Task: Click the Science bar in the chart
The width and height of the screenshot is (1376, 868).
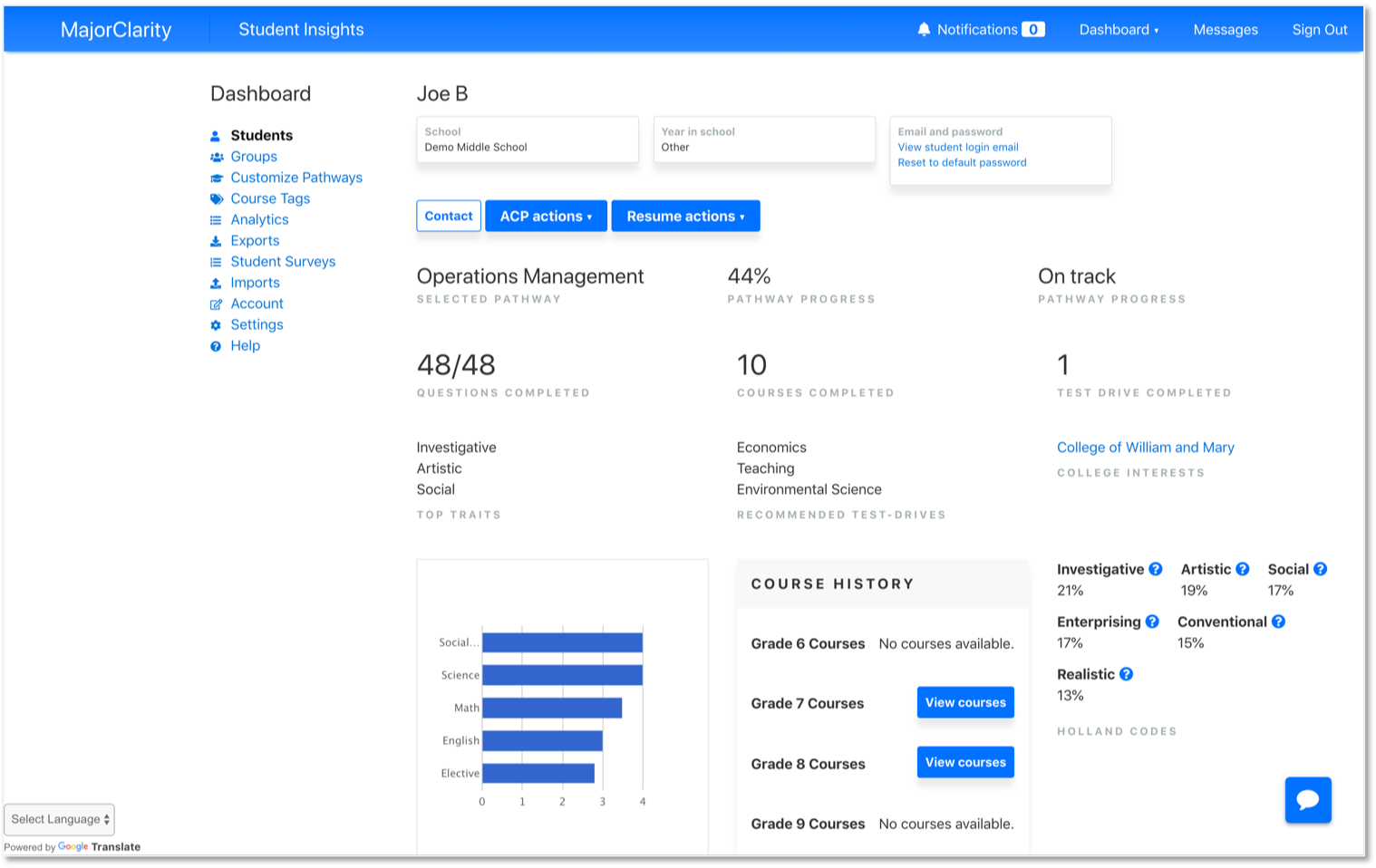Action: click(562, 675)
